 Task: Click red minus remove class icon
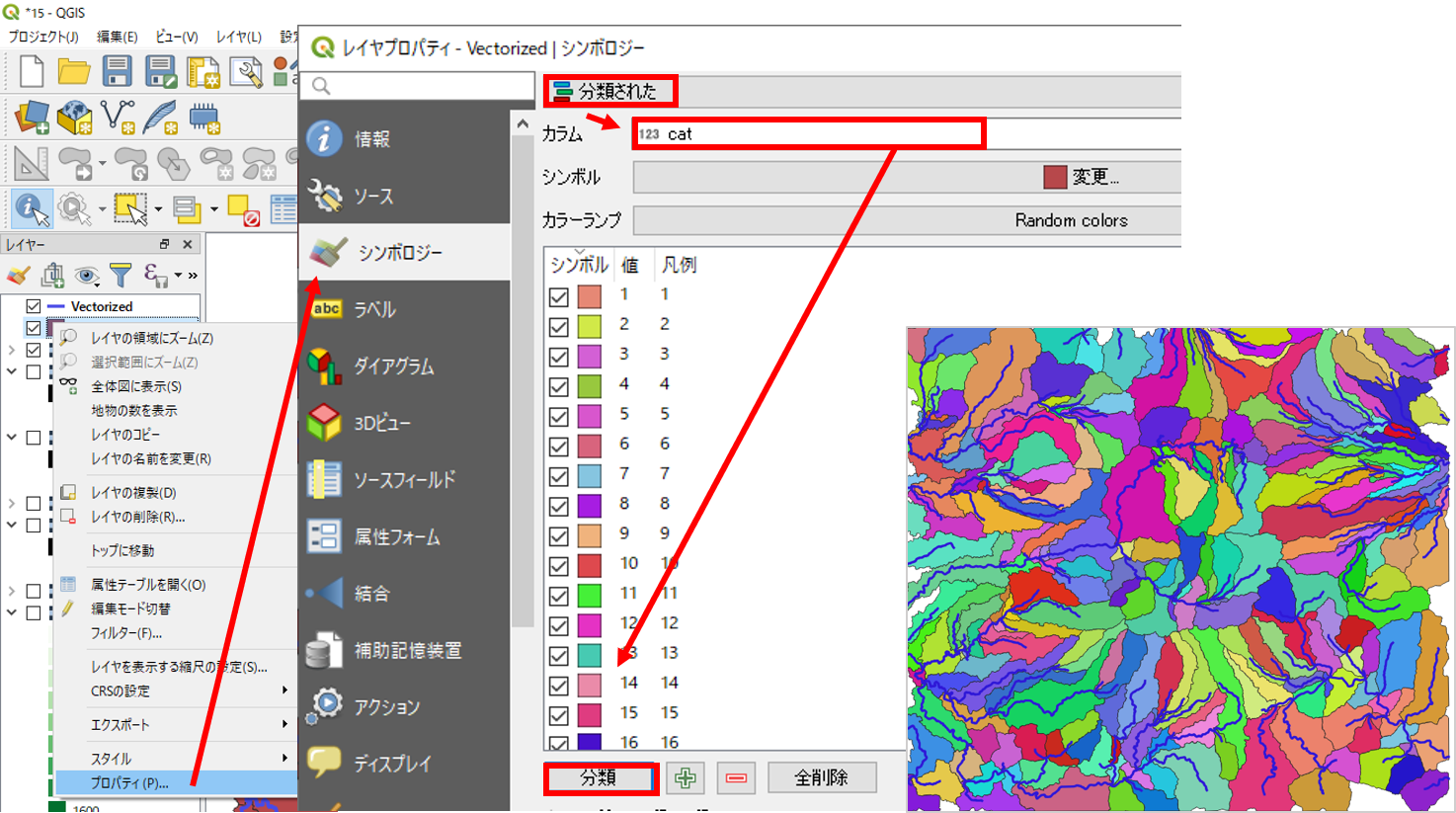click(736, 778)
